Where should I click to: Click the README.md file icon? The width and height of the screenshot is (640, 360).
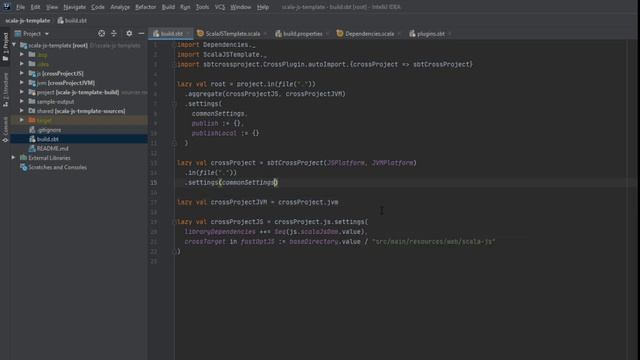[32, 149]
